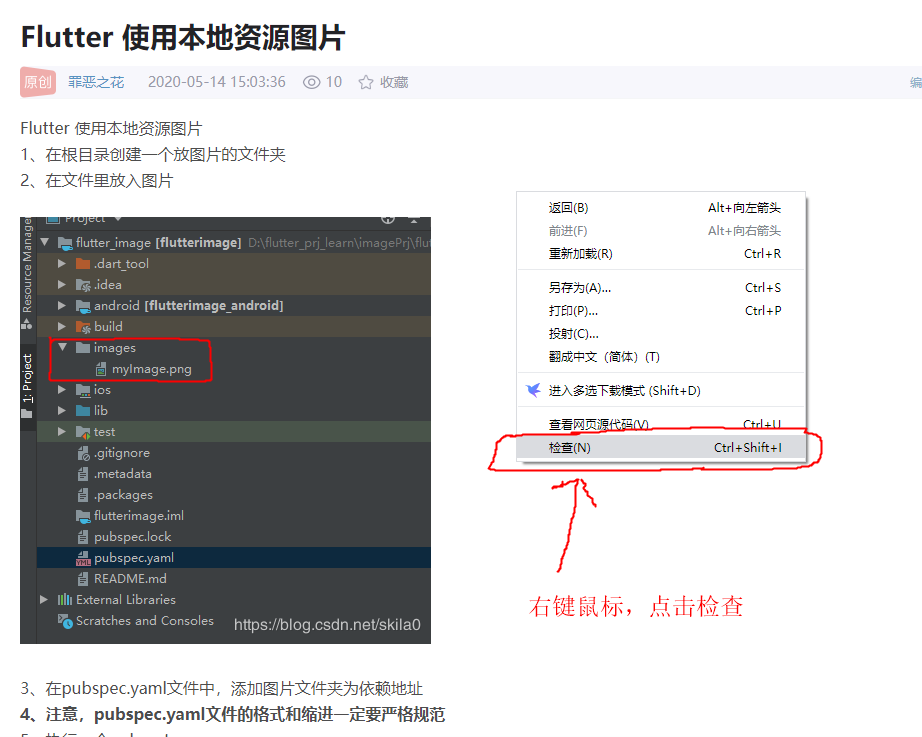Select flutterimage.iml file name

[139, 516]
